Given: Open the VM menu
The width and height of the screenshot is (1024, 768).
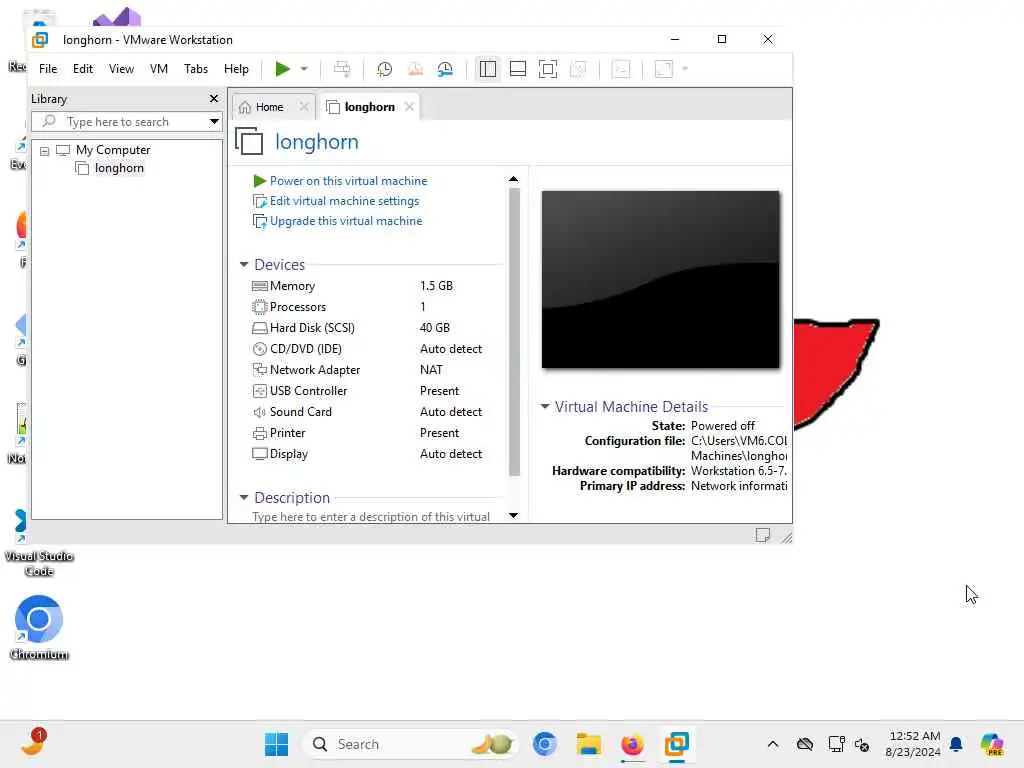Looking at the screenshot, I should click(x=159, y=69).
